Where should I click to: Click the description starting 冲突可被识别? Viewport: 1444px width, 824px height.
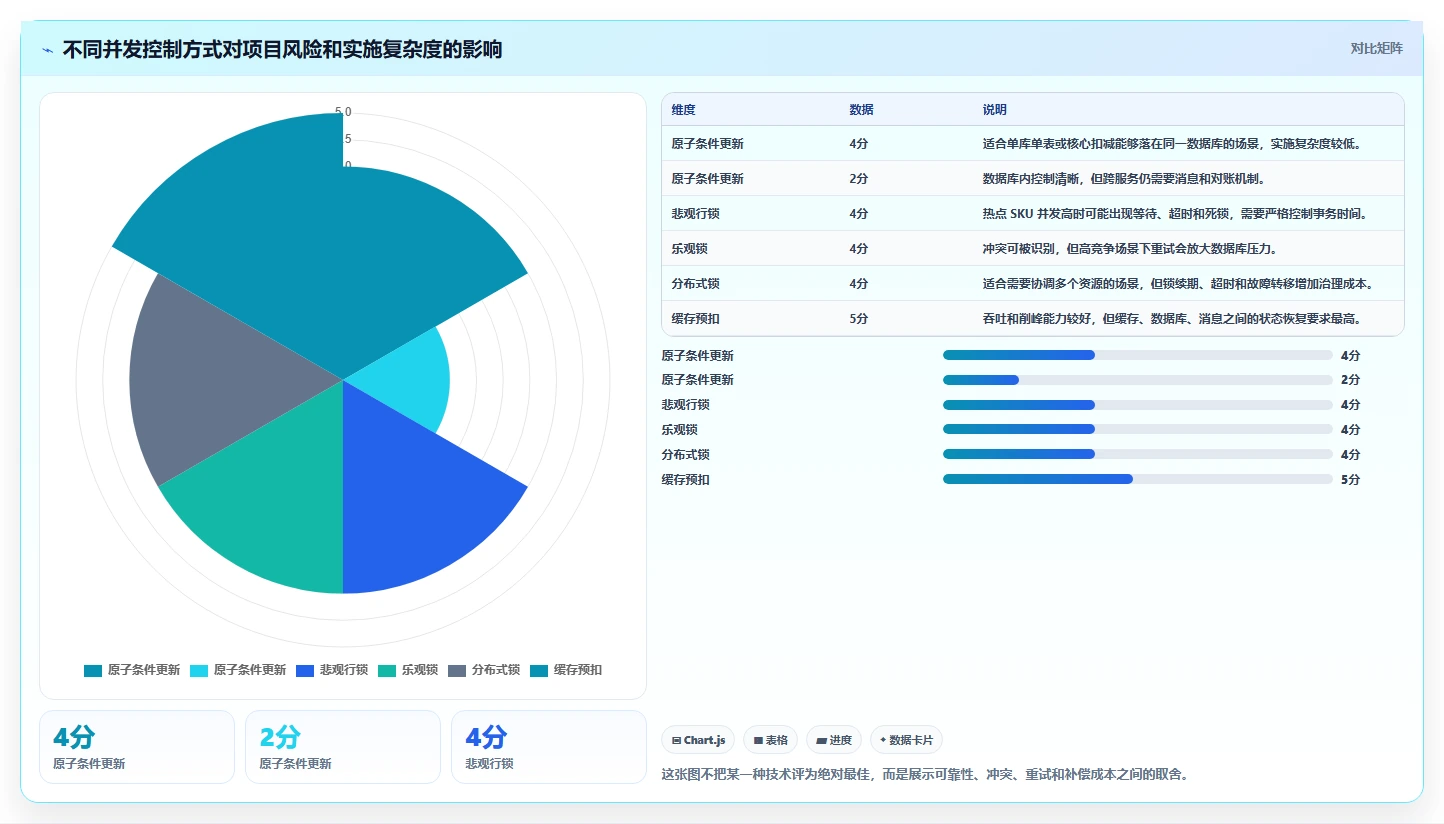coord(1132,249)
